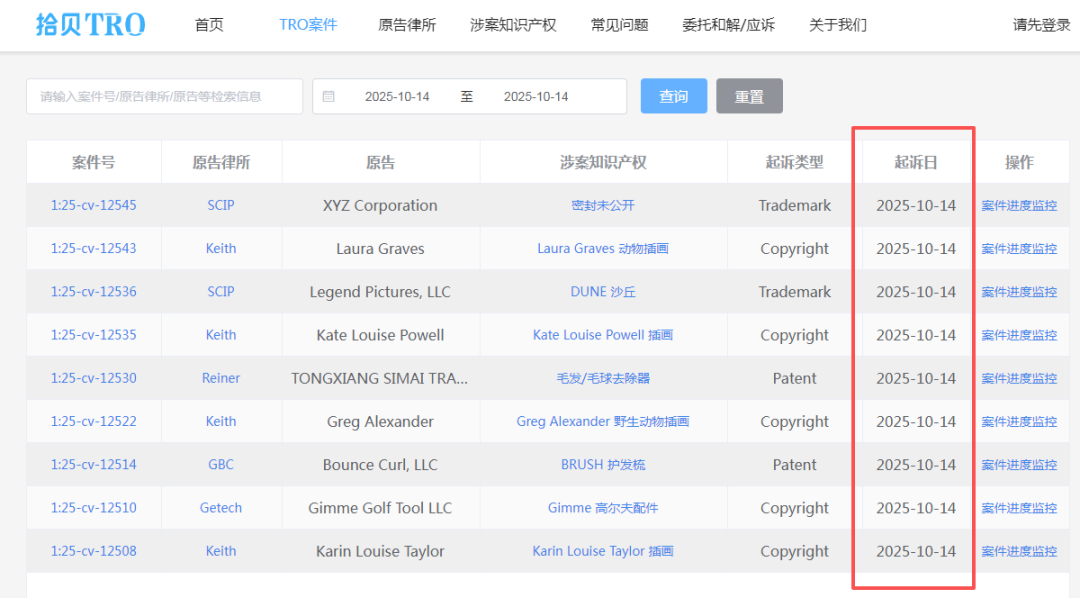Screen dimensions: 1080x598
Task: Click the 起诉日 column header
Action: click(x=916, y=162)
